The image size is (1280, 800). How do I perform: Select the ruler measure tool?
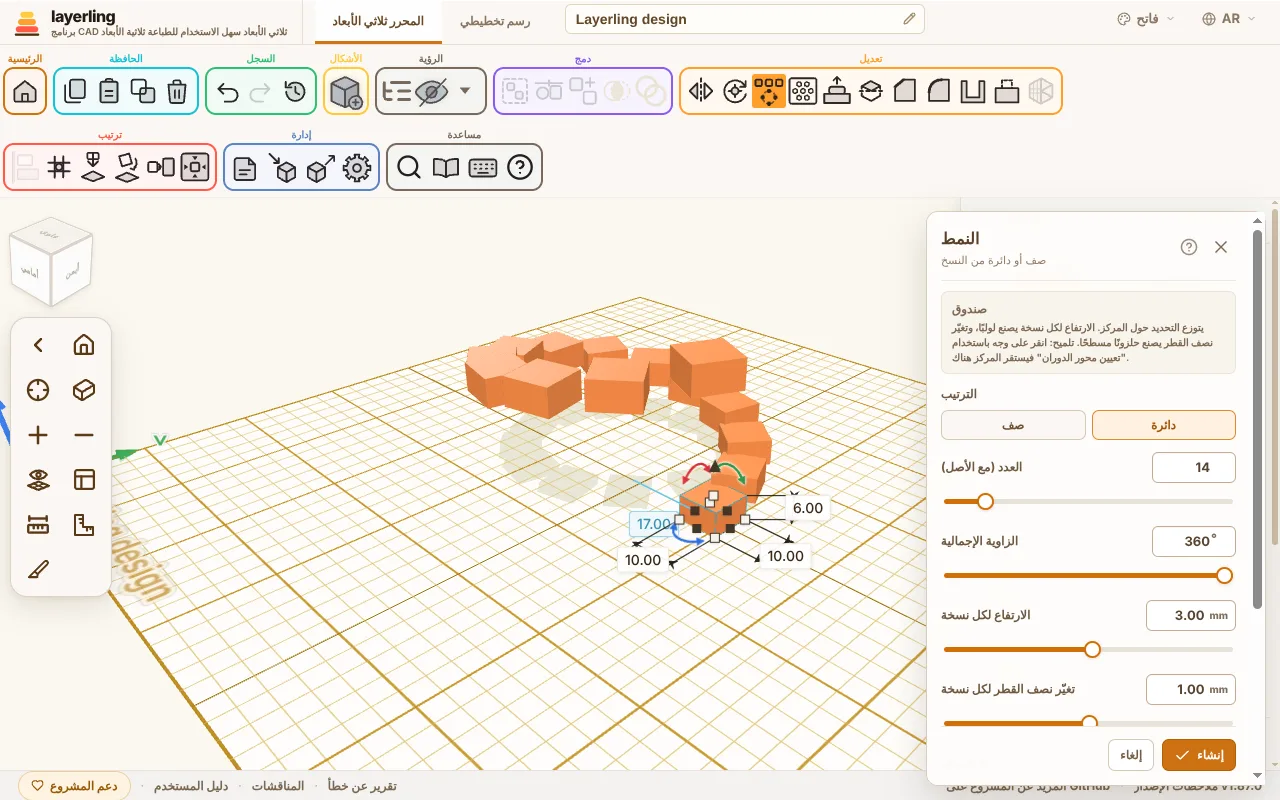click(38, 524)
